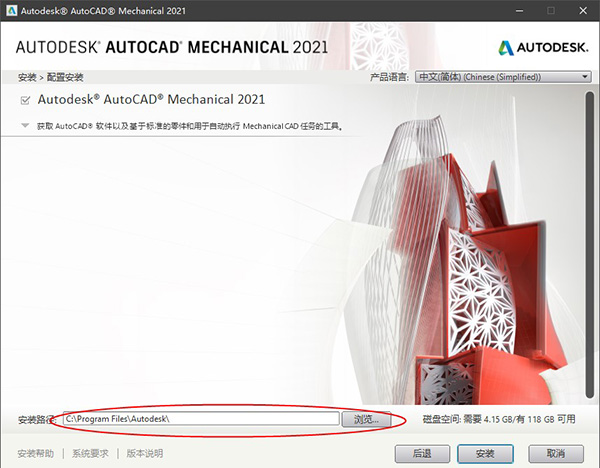The height and width of the screenshot is (468, 600).
Task: Toggle the Autodesk AutoCAD Mechanical 2021 checkbox
Action: coord(25,100)
